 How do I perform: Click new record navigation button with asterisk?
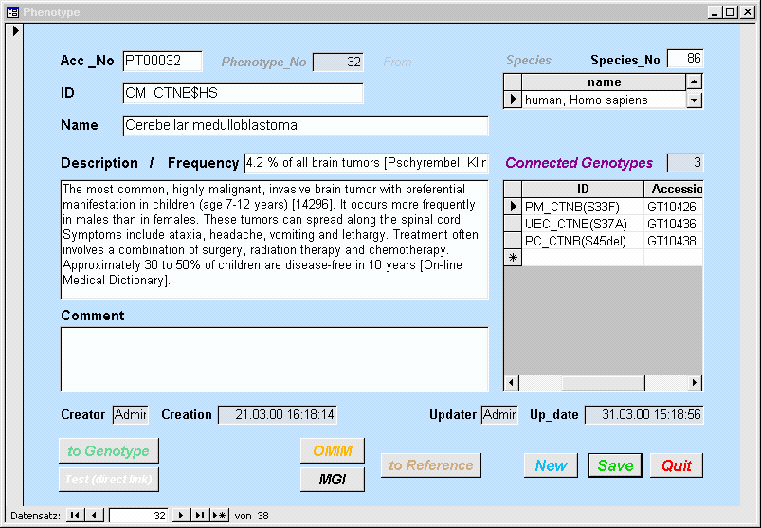click(220, 515)
